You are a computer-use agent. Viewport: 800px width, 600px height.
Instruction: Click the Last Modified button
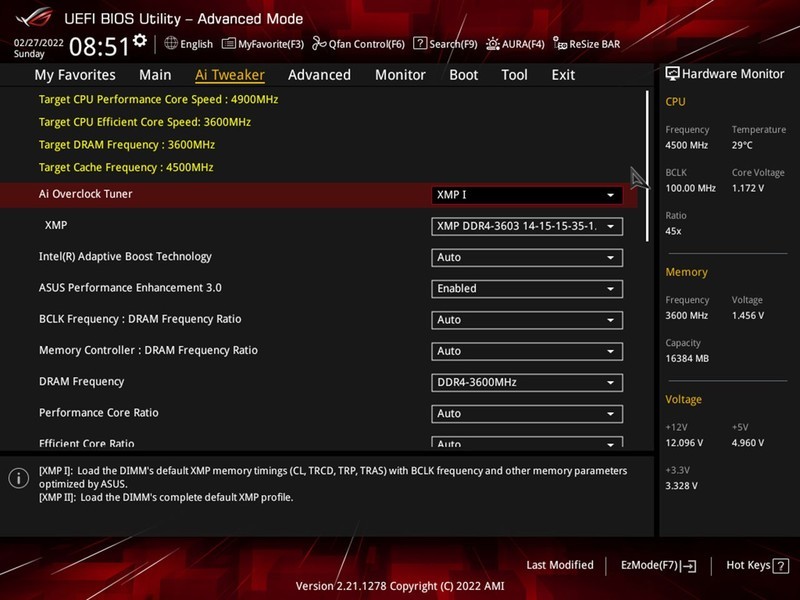[x=559, y=565]
